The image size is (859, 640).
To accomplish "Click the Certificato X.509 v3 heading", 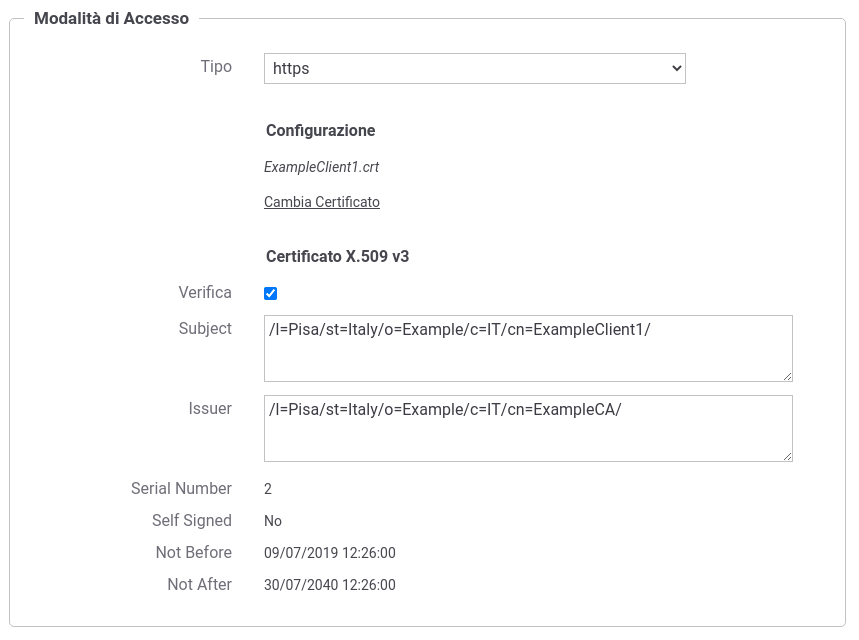I will click(x=337, y=256).
